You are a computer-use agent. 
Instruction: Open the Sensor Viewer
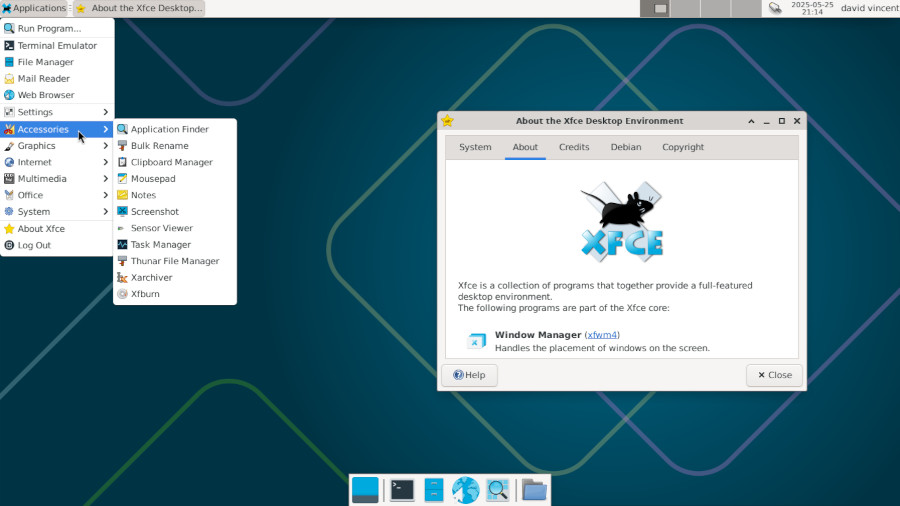click(x=174, y=228)
